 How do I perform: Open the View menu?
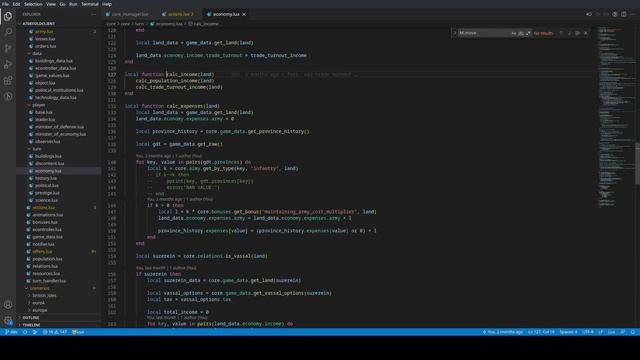pyautogui.click(x=51, y=4)
